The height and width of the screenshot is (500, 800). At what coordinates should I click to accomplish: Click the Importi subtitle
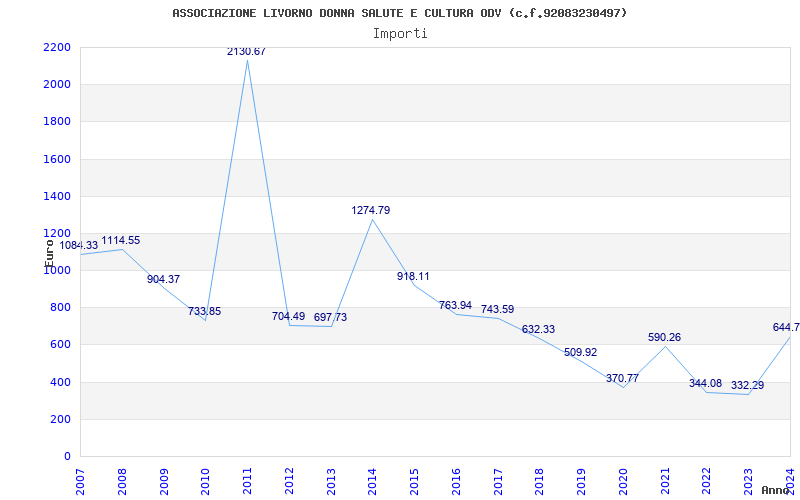(x=400, y=34)
